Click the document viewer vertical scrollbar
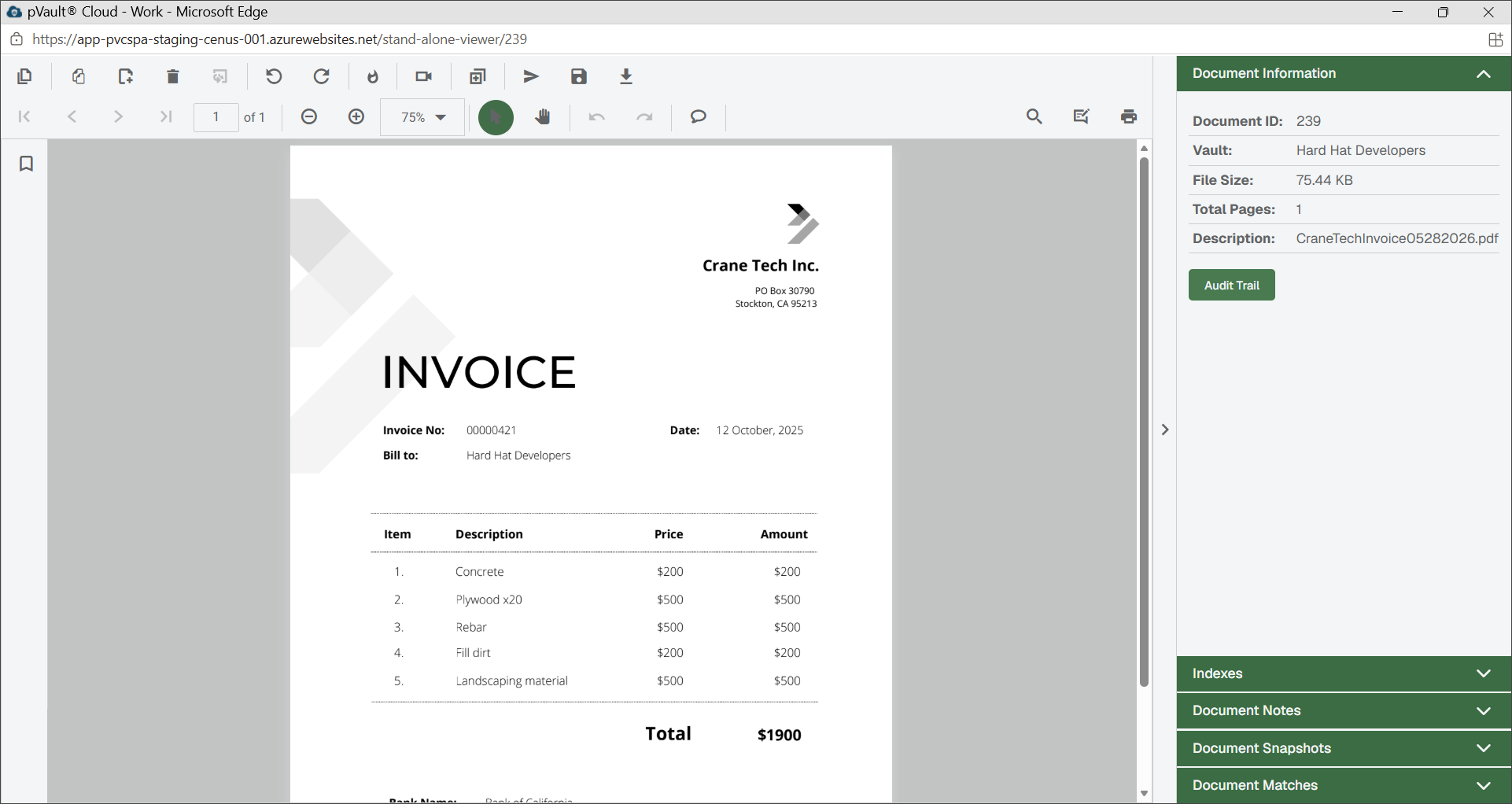This screenshot has width=1512, height=804. pyautogui.click(x=1144, y=422)
